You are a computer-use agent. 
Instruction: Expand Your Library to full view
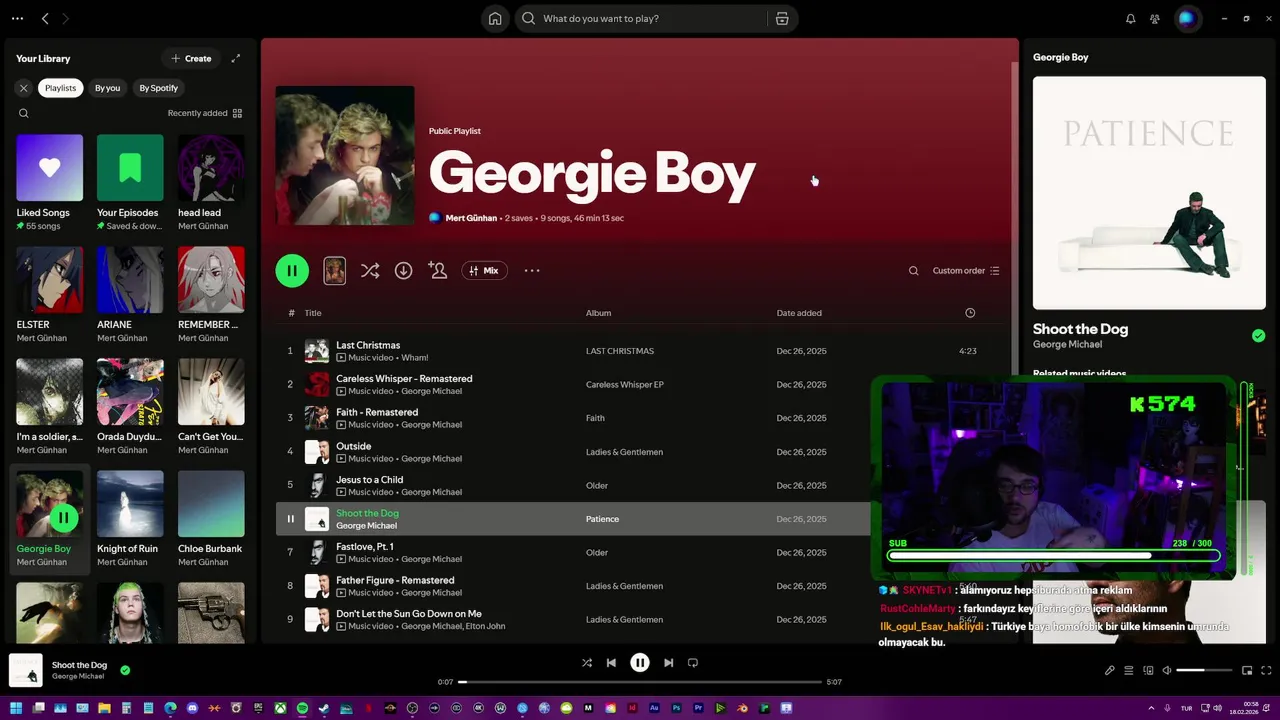236,58
